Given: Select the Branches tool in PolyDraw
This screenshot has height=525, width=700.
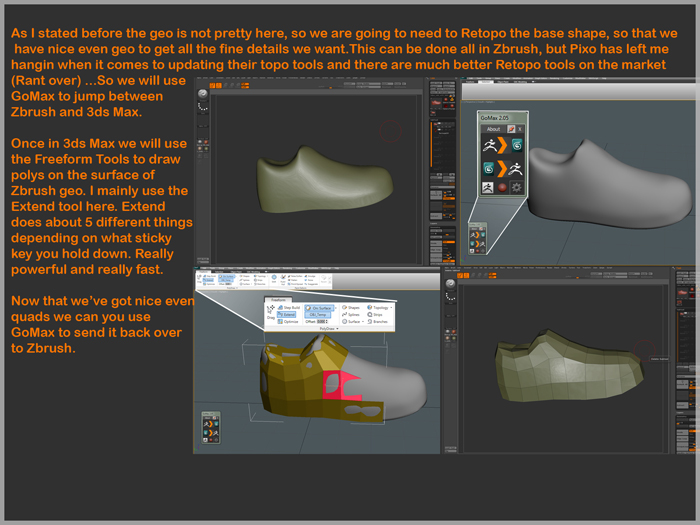Looking at the screenshot, I should tap(377, 322).
